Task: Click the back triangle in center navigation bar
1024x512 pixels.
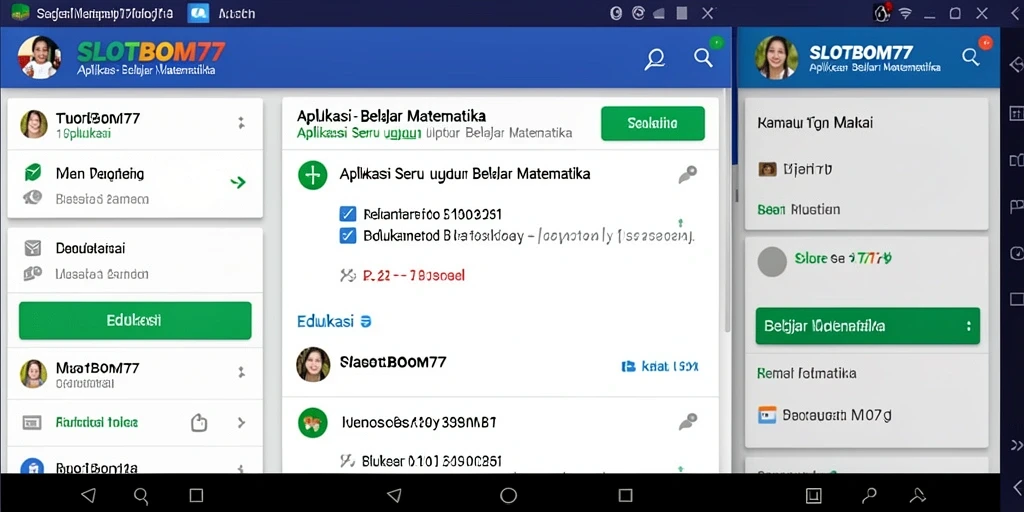Action: (394, 495)
